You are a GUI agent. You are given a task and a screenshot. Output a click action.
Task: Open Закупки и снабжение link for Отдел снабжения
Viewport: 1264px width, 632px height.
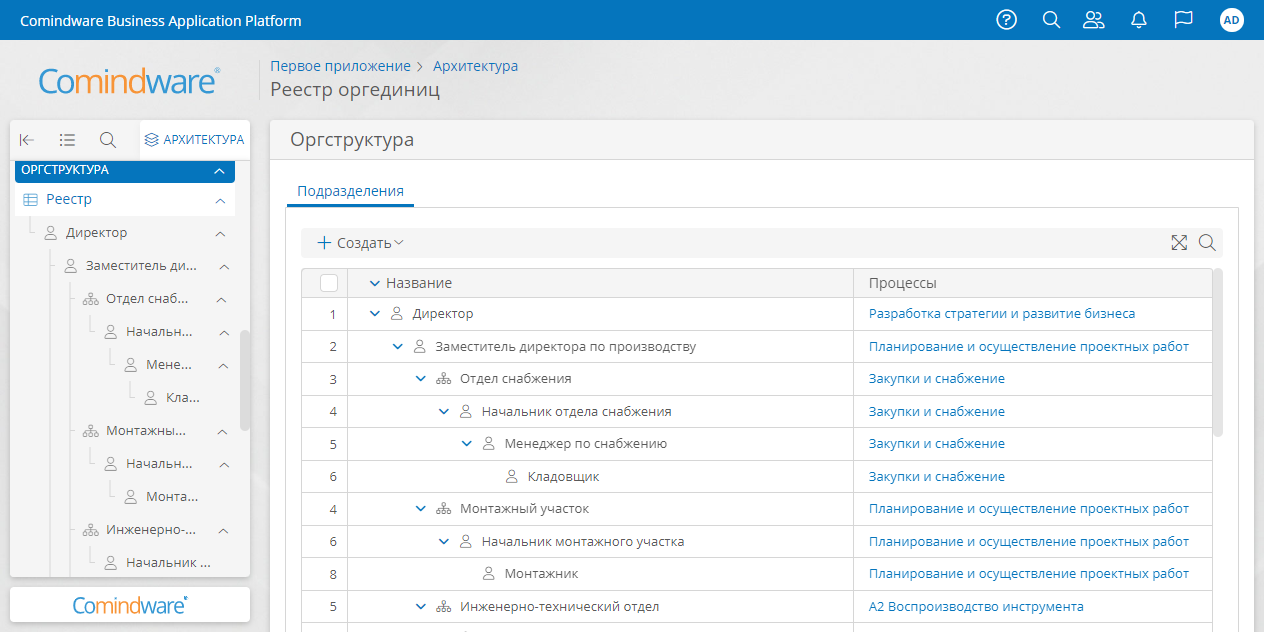pos(937,379)
